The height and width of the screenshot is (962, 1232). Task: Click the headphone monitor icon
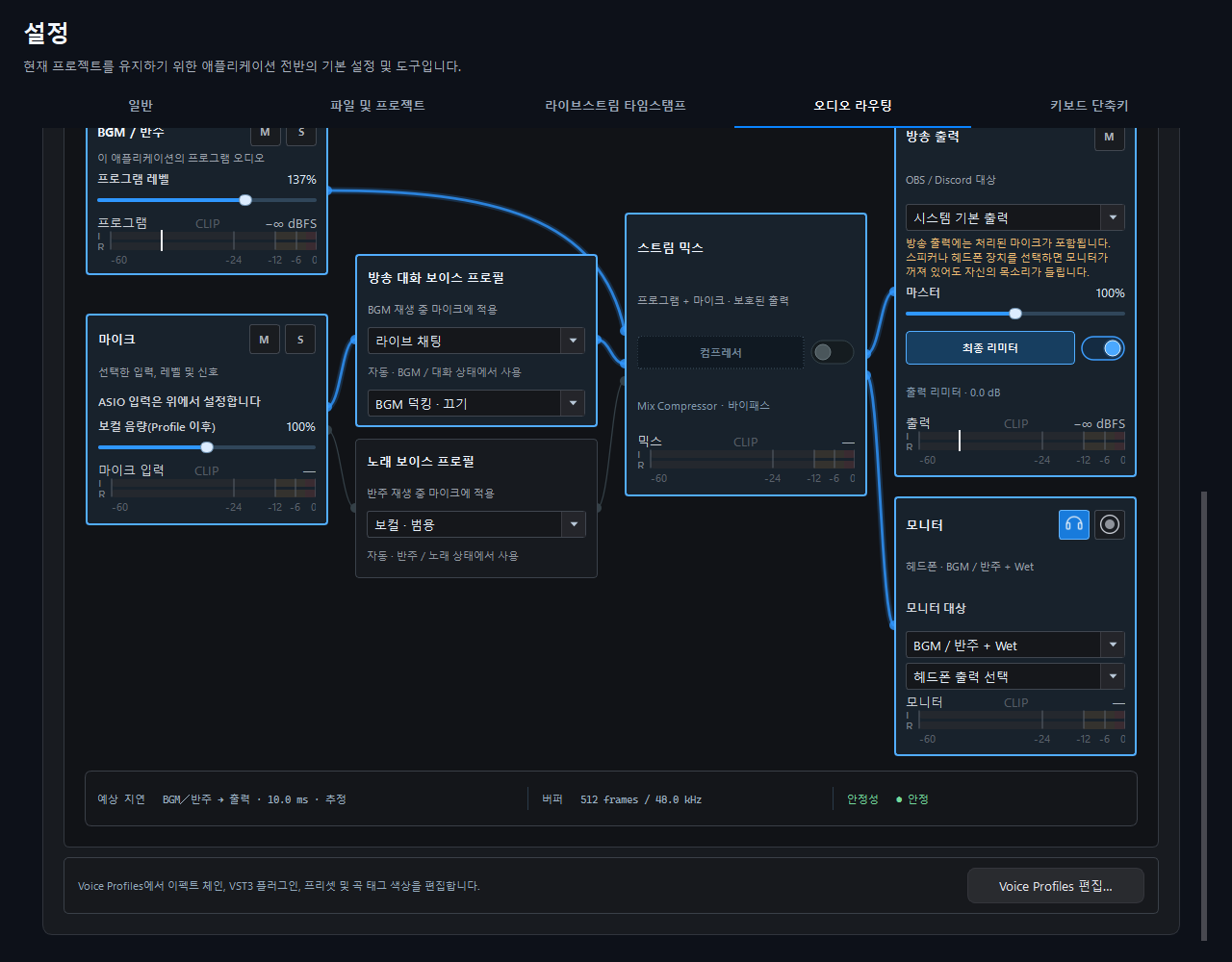point(1074,524)
